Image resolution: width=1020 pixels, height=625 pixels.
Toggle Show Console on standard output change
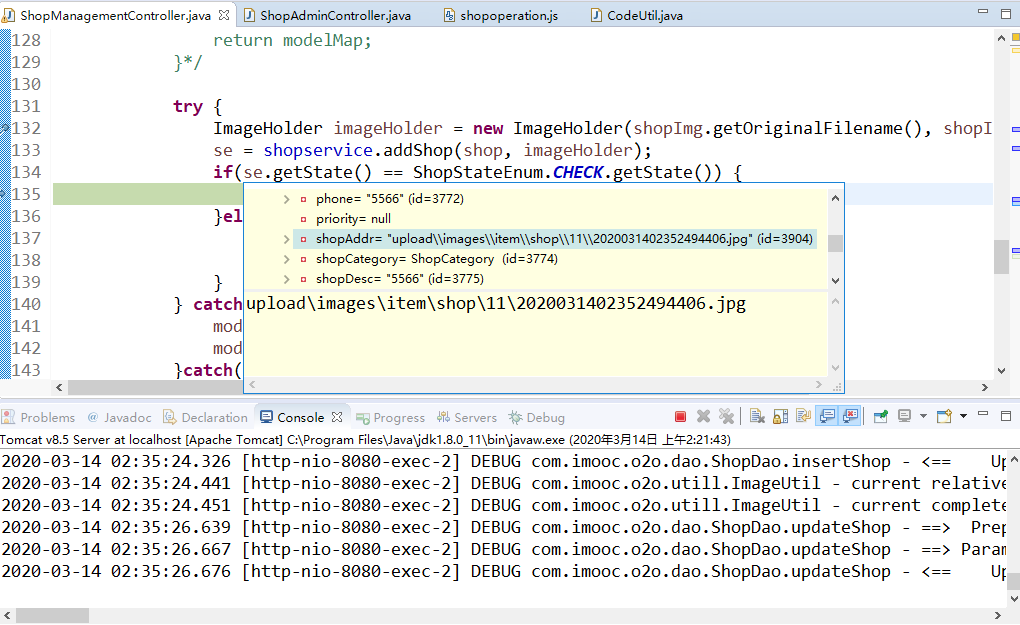(827, 416)
